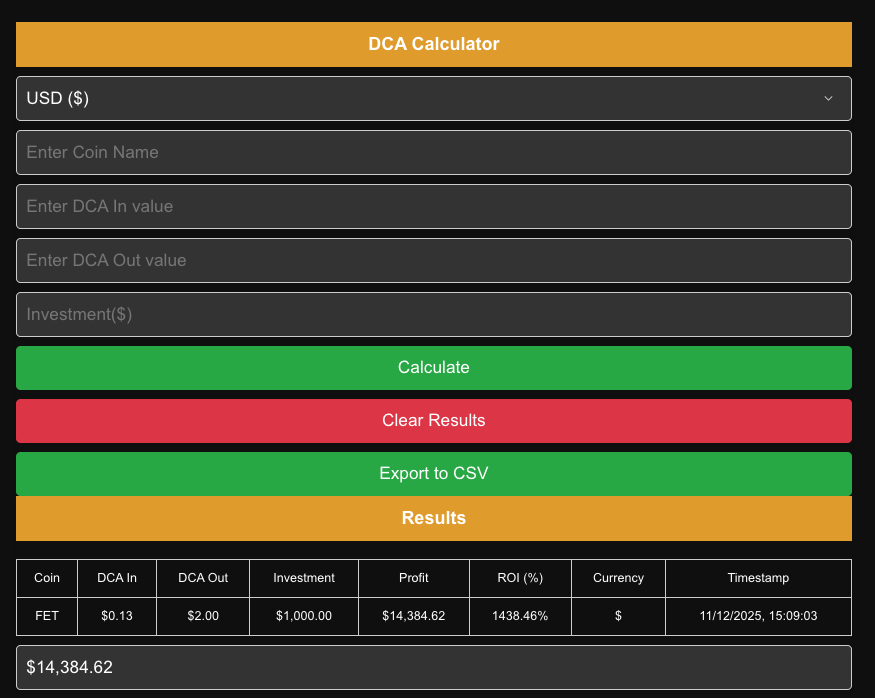The height and width of the screenshot is (698, 875).
Task: Select the 11/12/2025 timestamp cell
Action: (x=758, y=616)
